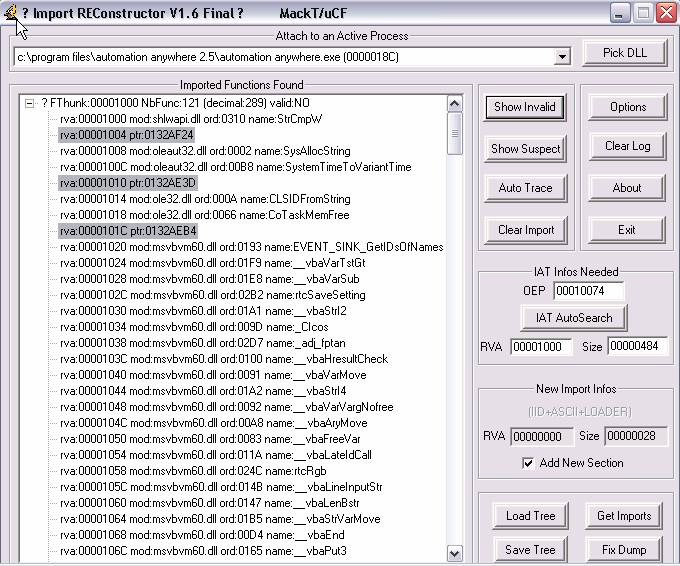Select the __vbaVarSub import row
The width and height of the screenshot is (680, 566).
[209, 279]
